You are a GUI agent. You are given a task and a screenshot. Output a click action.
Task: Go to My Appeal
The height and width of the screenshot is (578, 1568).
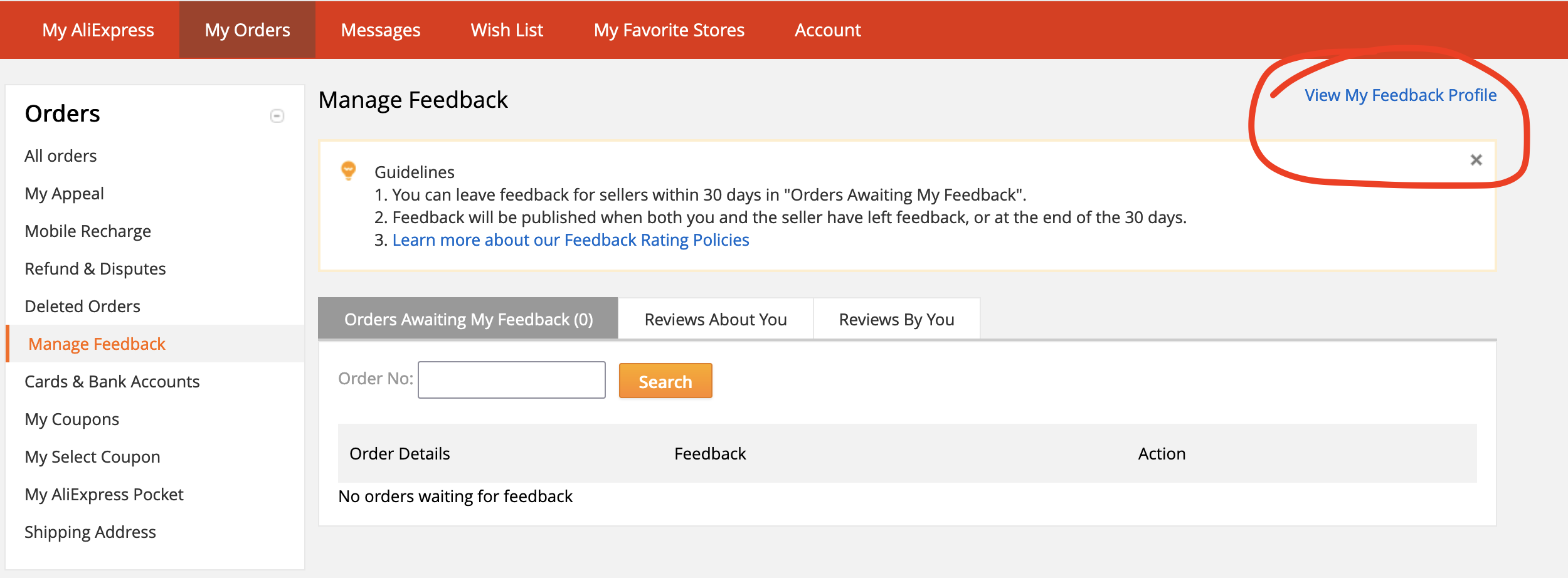point(65,194)
